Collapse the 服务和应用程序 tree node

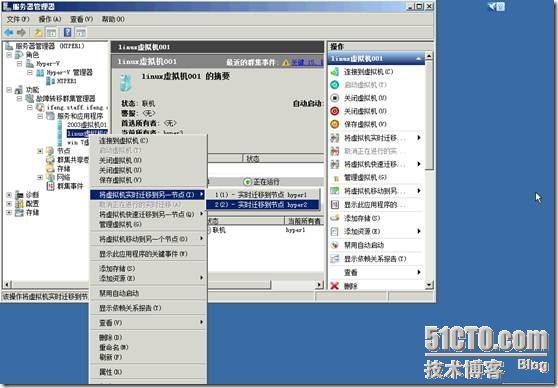40,116
